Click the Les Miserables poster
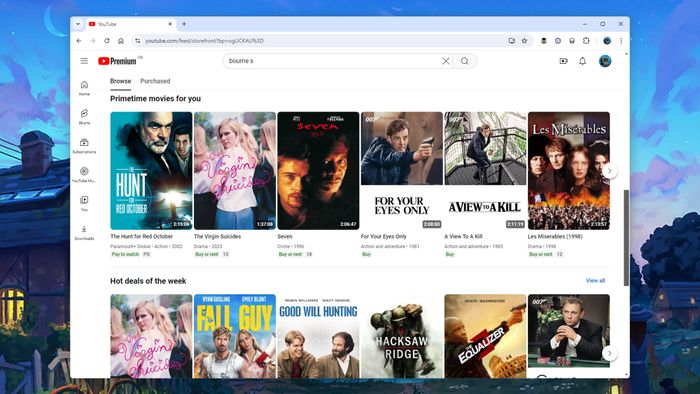The height and width of the screenshot is (394, 700). click(x=569, y=171)
